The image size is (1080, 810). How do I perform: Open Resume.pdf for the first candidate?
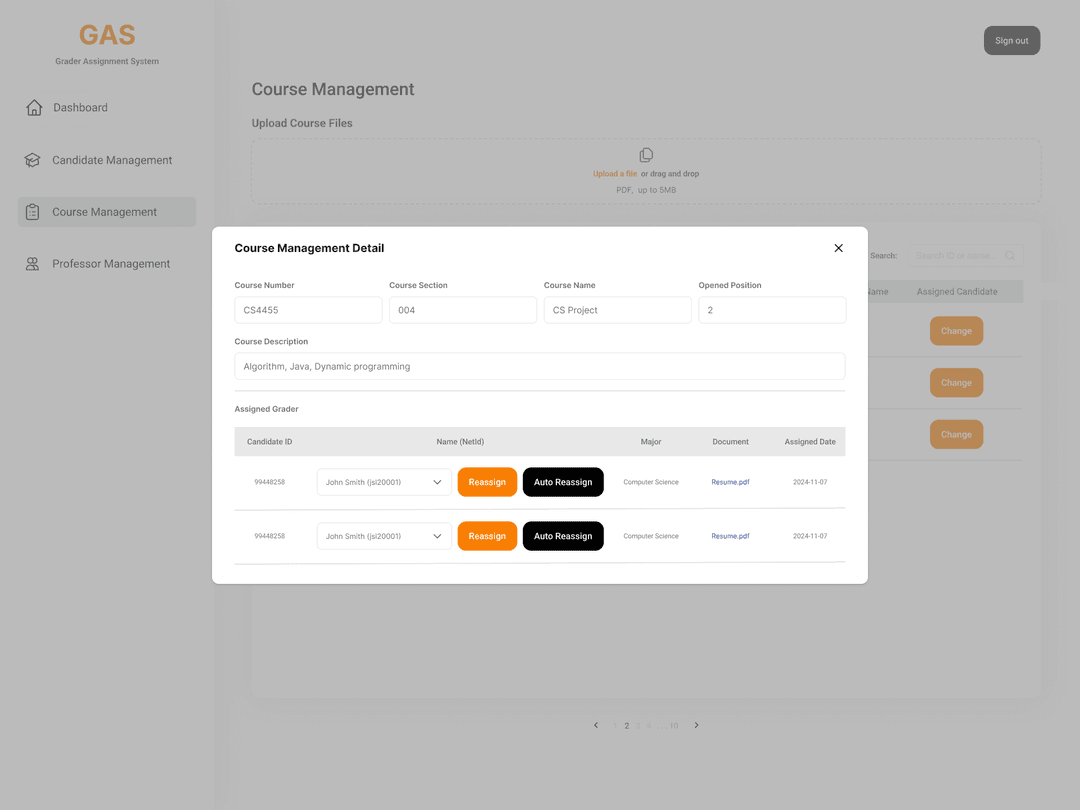click(x=730, y=481)
